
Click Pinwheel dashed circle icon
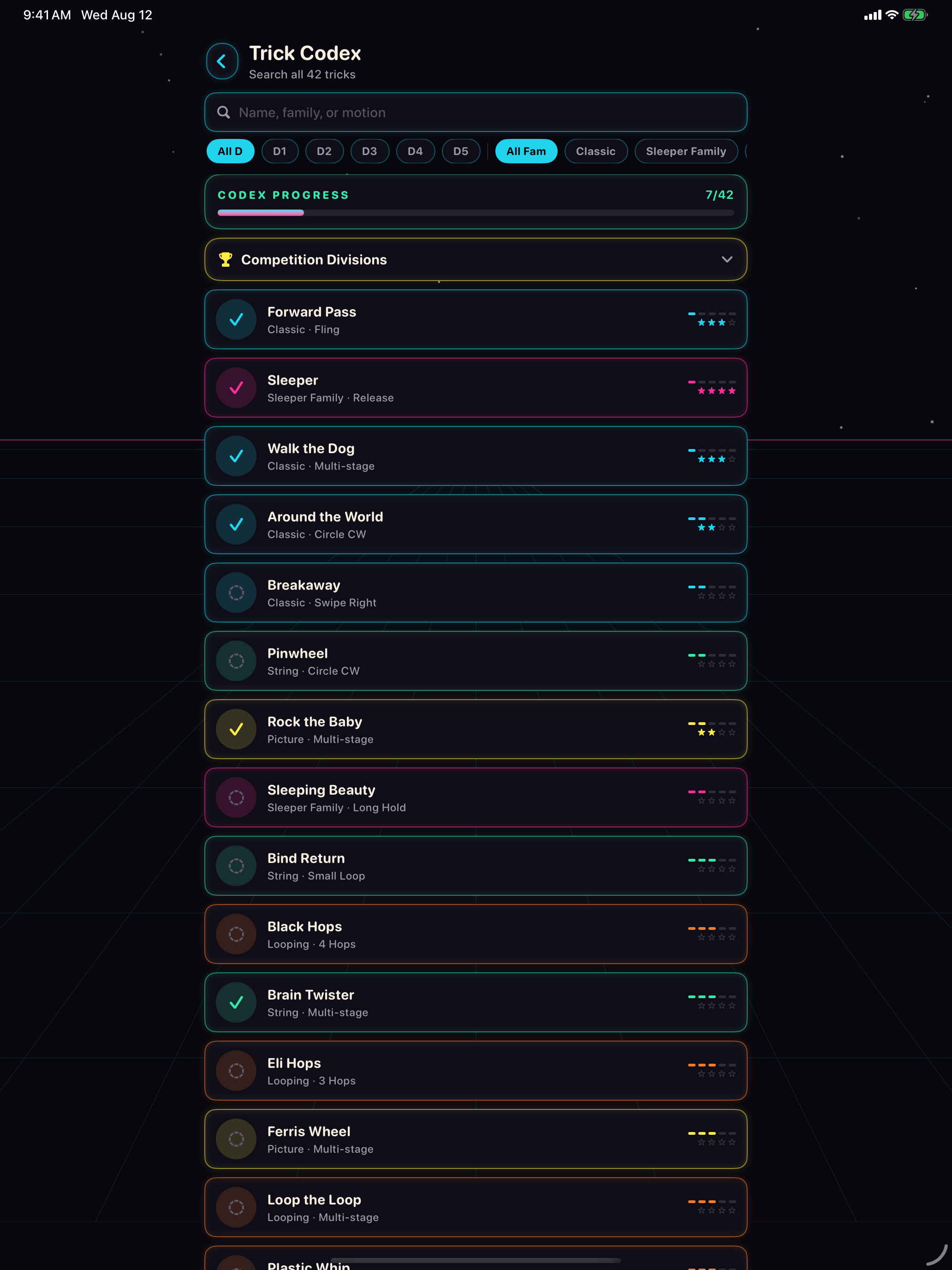(237, 661)
